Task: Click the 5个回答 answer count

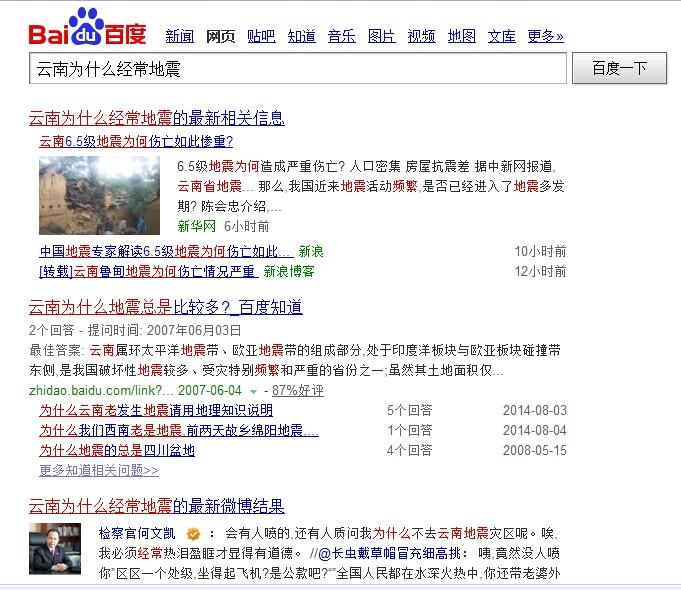Action: click(410, 410)
